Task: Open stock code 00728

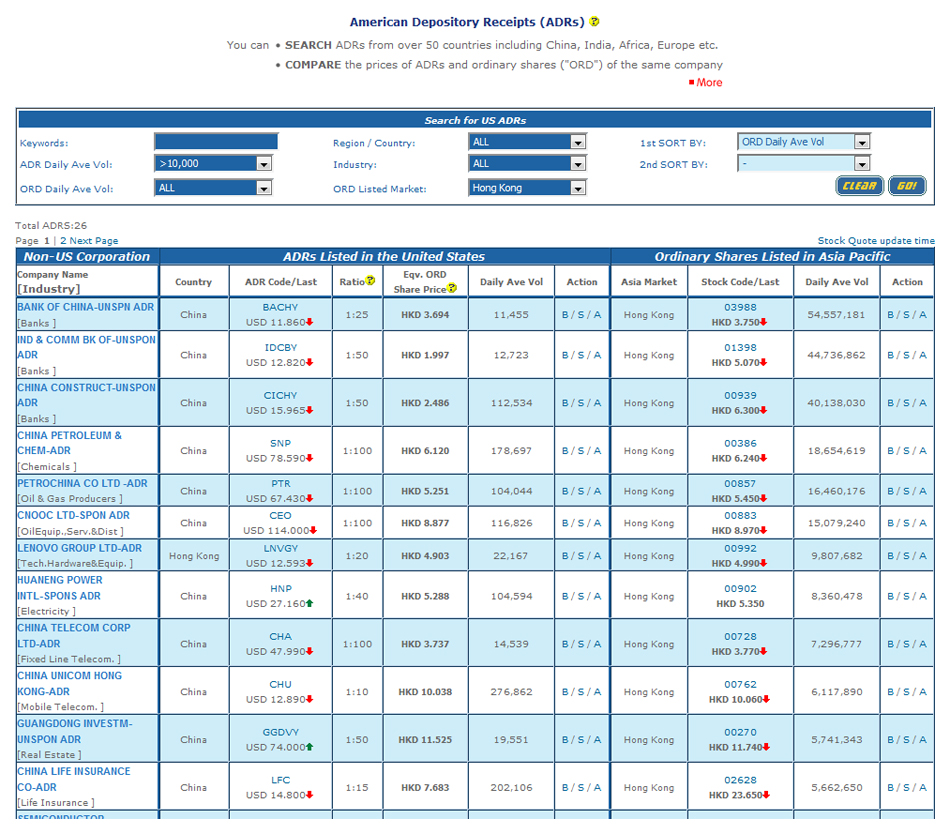Action: [x=740, y=636]
